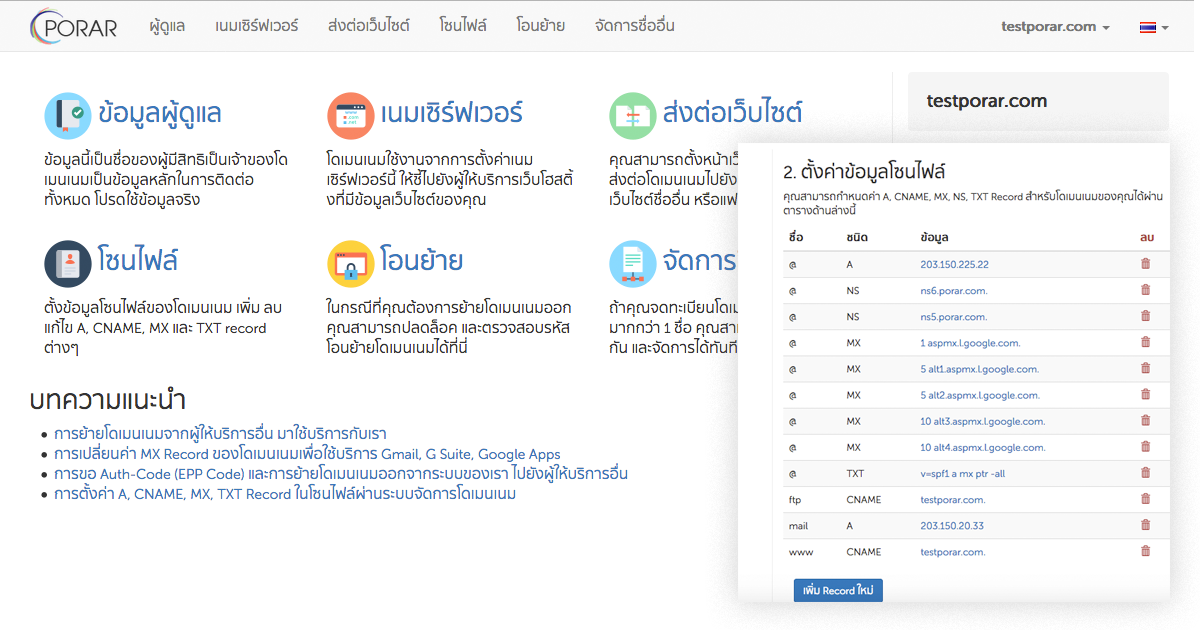Click the 1 aspmx.l.google.com. MX record value
The width and height of the screenshot is (1200, 630).
click(x=979, y=343)
